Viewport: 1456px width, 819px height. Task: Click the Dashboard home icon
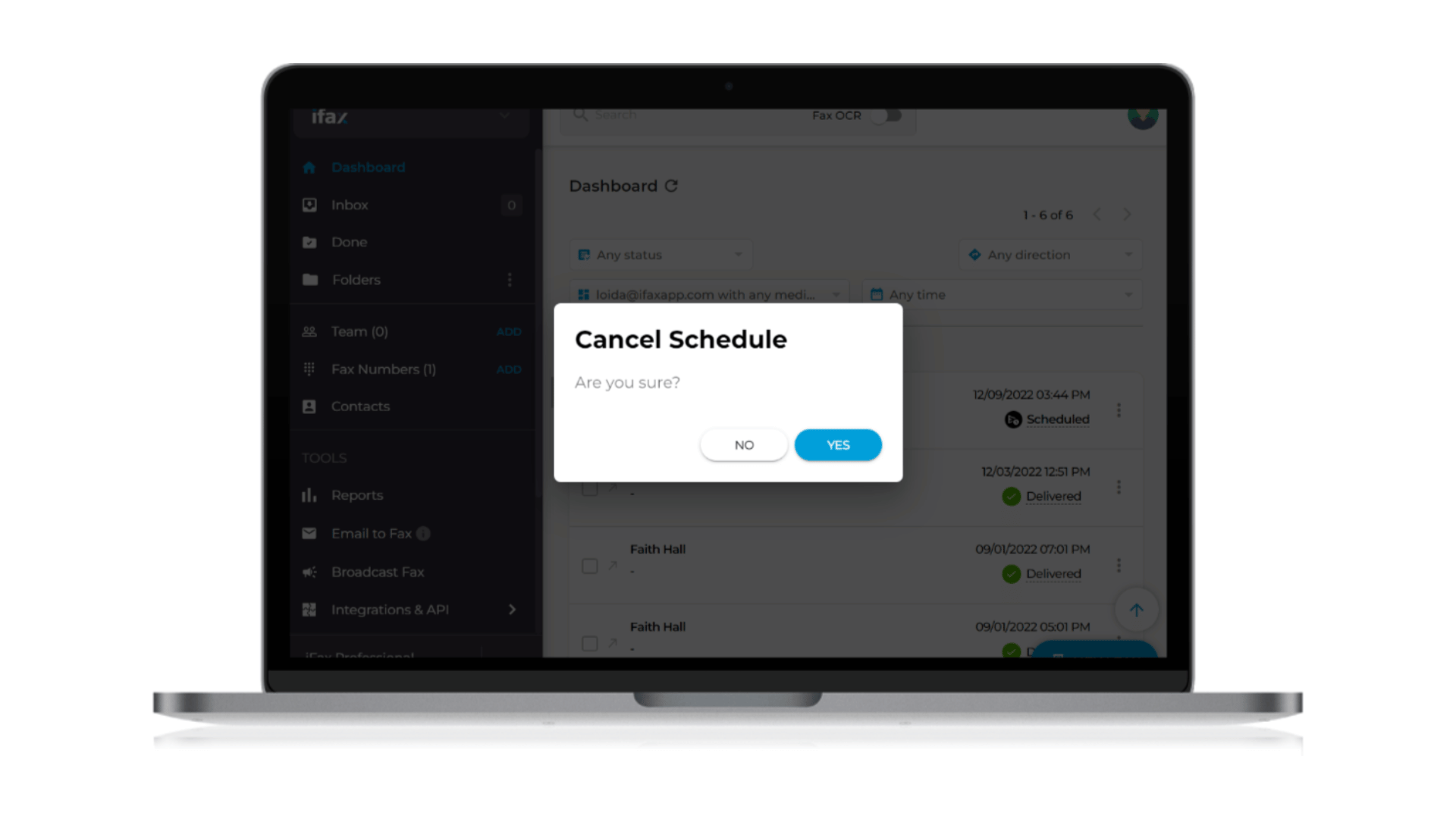[x=309, y=167]
